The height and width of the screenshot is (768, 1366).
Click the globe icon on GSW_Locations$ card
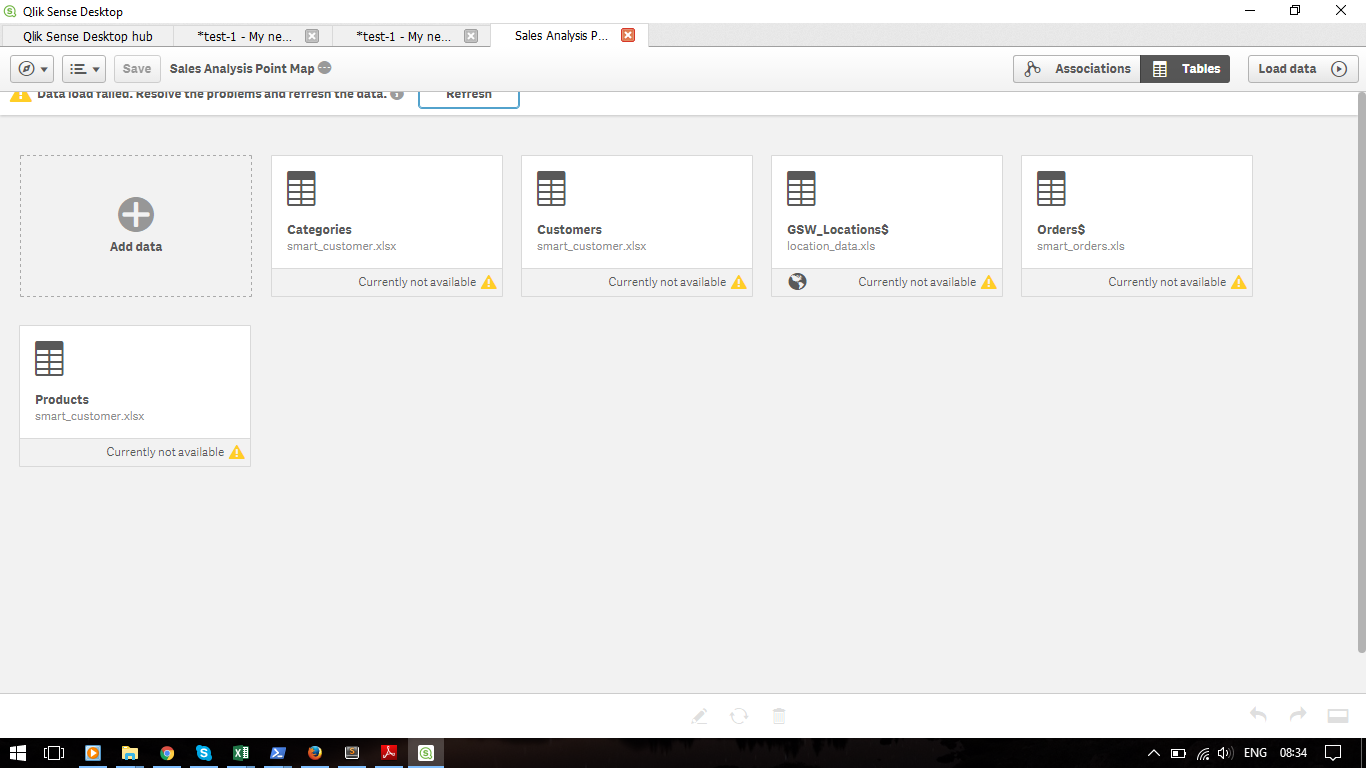click(x=797, y=282)
